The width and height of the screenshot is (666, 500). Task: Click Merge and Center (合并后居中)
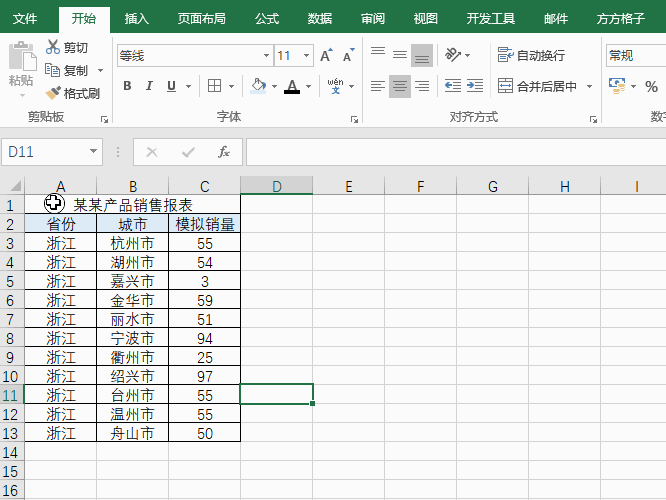(x=537, y=86)
